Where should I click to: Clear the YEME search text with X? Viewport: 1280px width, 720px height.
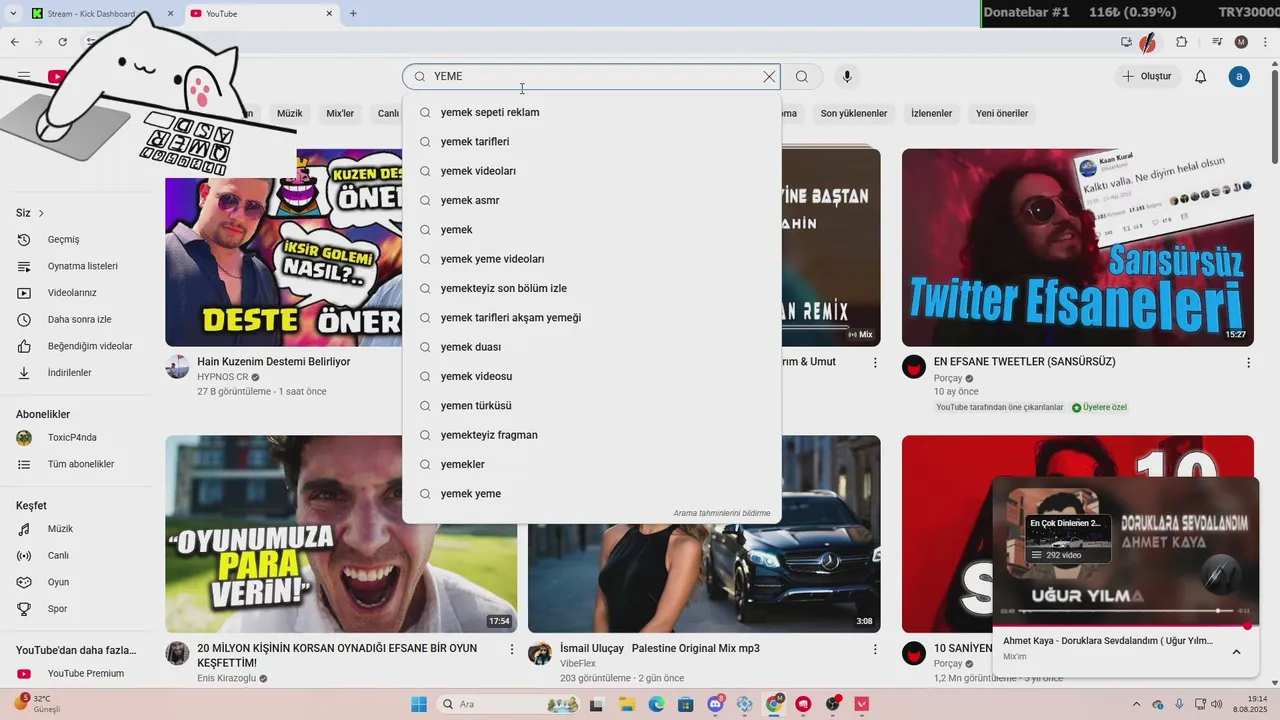tap(769, 77)
